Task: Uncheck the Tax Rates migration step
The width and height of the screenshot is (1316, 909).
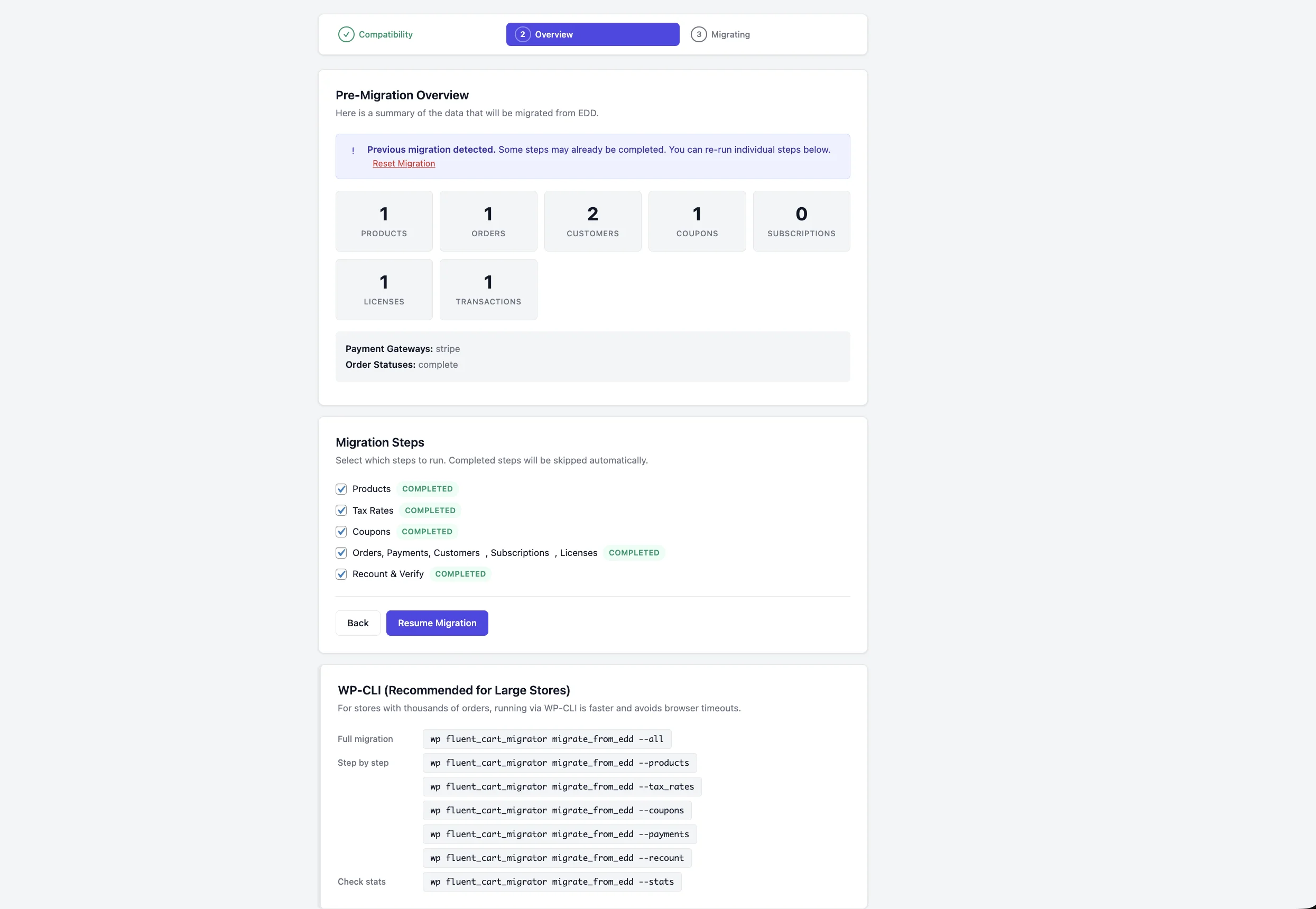Action: [x=341, y=511]
